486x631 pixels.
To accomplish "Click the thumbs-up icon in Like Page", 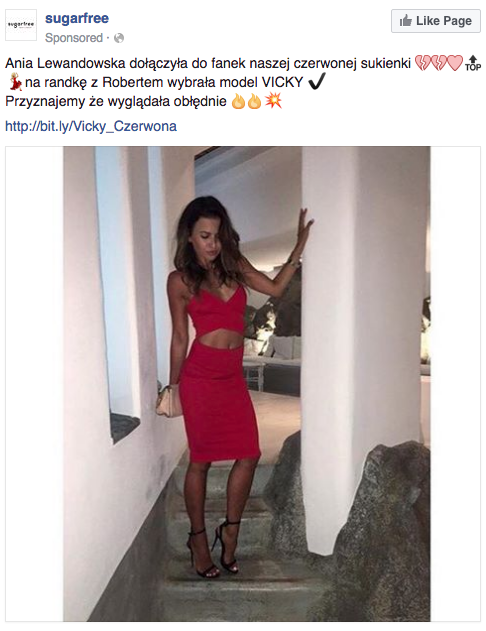I will tap(406, 21).
